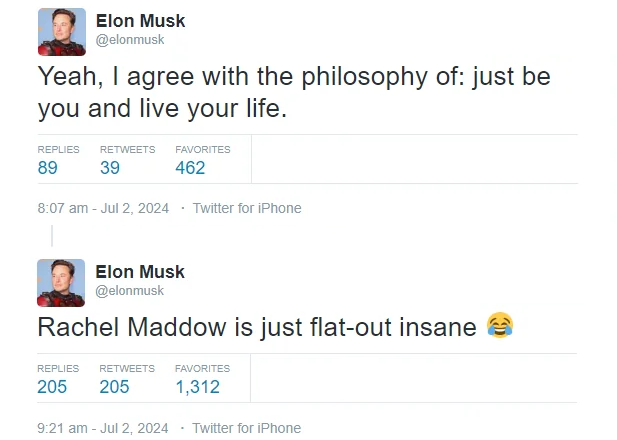Open the 9:21 am - Jul 2, 2024 timestamp
Screen dimensions: 617x440
click(103, 428)
